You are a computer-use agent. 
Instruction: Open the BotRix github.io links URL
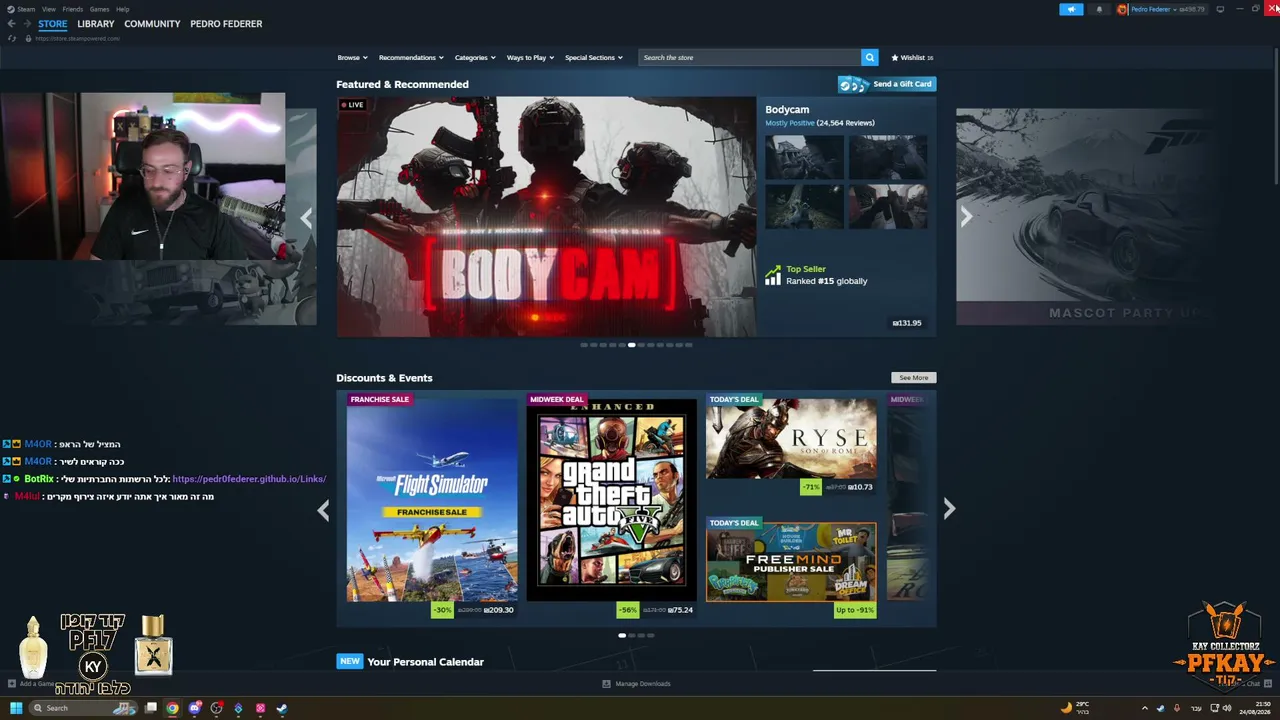[249, 479]
